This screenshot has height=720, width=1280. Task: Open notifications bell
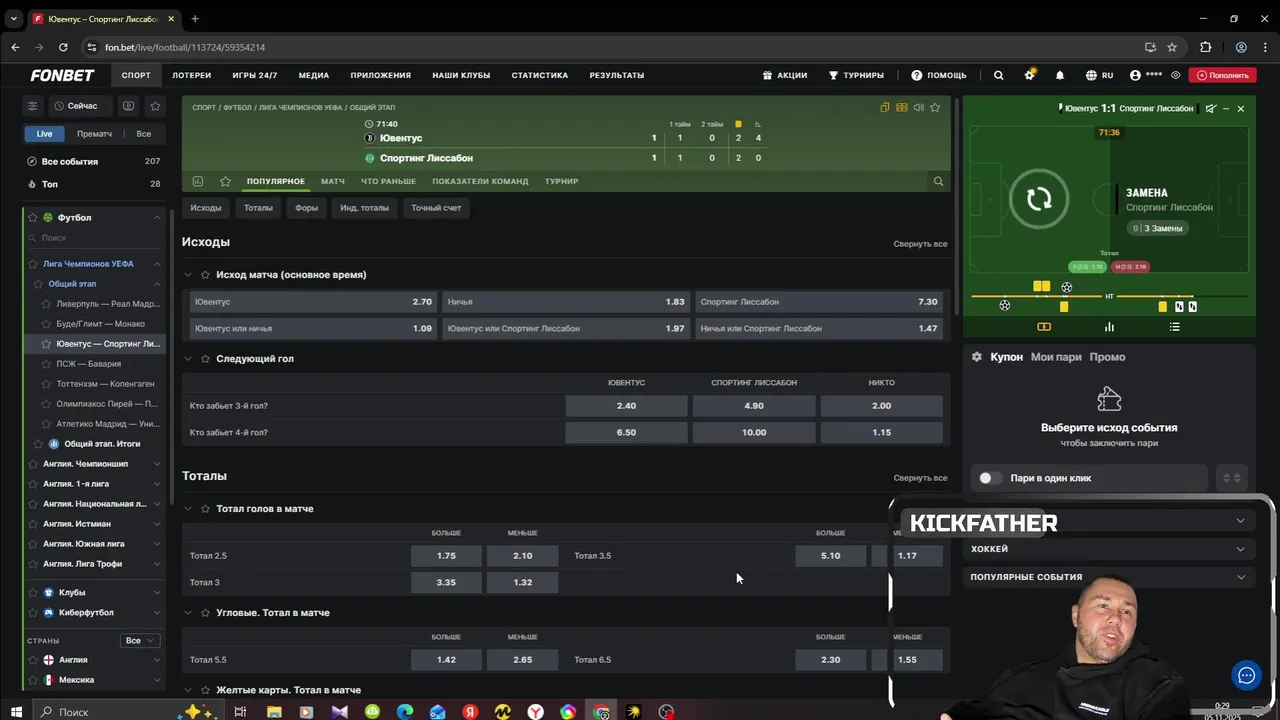point(1060,75)
